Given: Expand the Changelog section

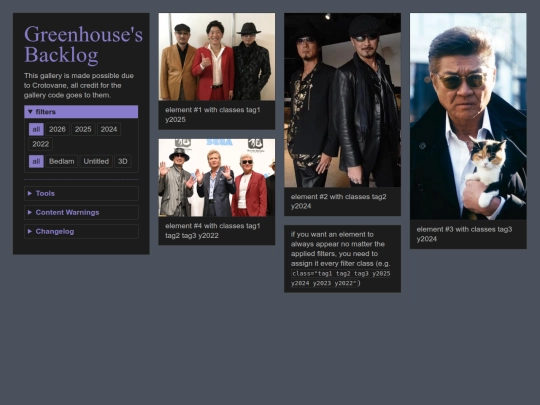Looking at the screenshot, I should point(81,231).
